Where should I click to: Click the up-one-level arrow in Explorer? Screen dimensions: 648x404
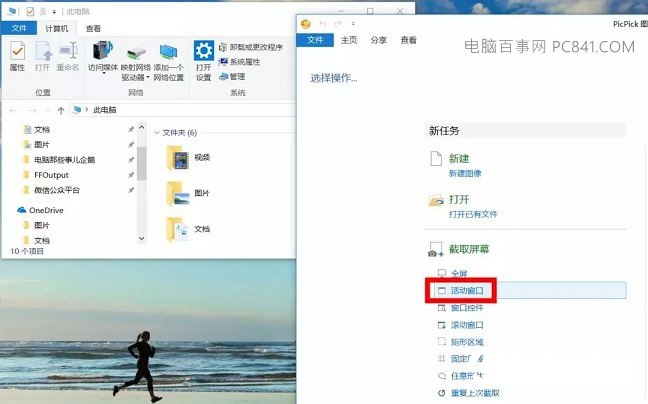tap(61, 110)
